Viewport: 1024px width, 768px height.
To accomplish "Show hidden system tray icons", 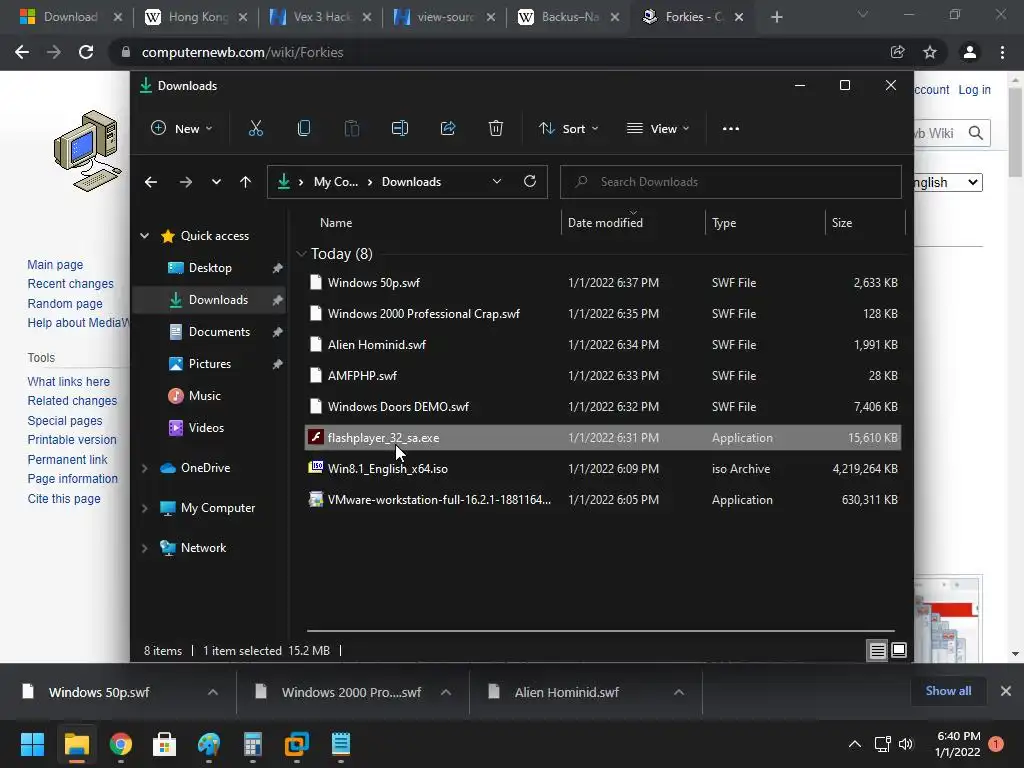I will (x=854, y=744).
